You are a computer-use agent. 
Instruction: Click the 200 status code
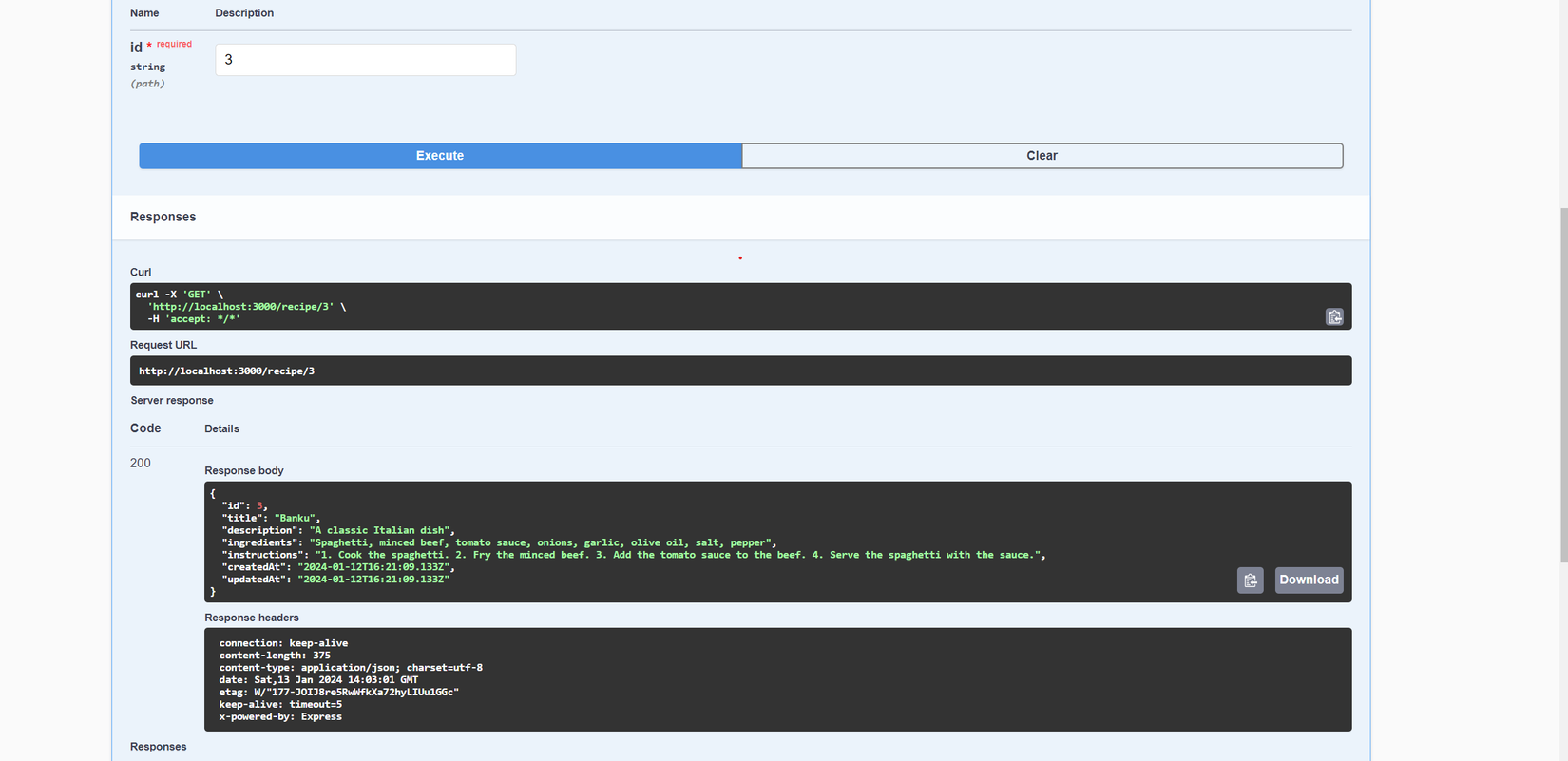tap(141, 463)
